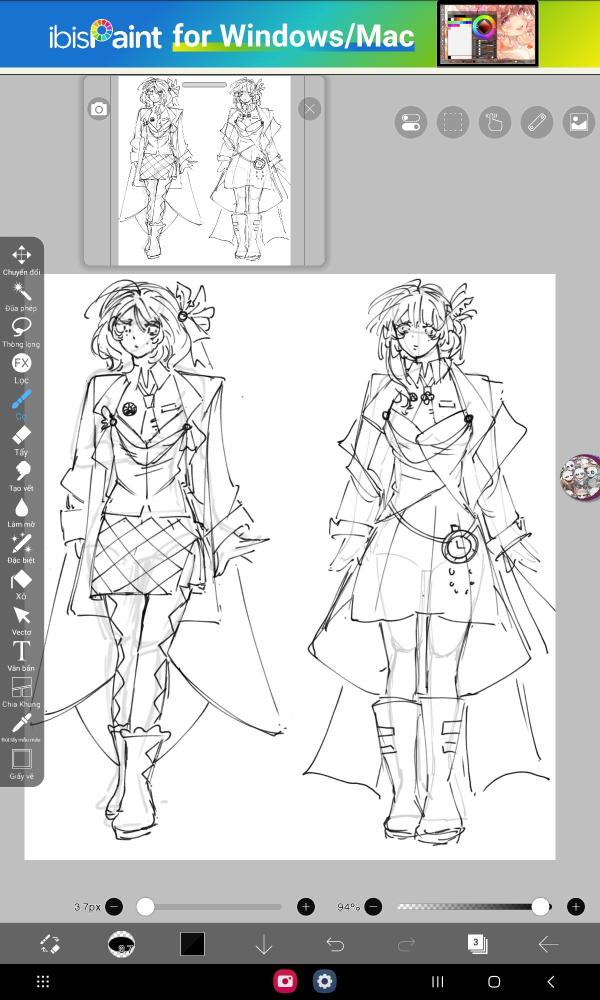Image resolution: width=600 pixels, height=1000 pixels.
Task: Select the Tẩy eraser tool
Action: pyautogui.click(x=21, y=437)
